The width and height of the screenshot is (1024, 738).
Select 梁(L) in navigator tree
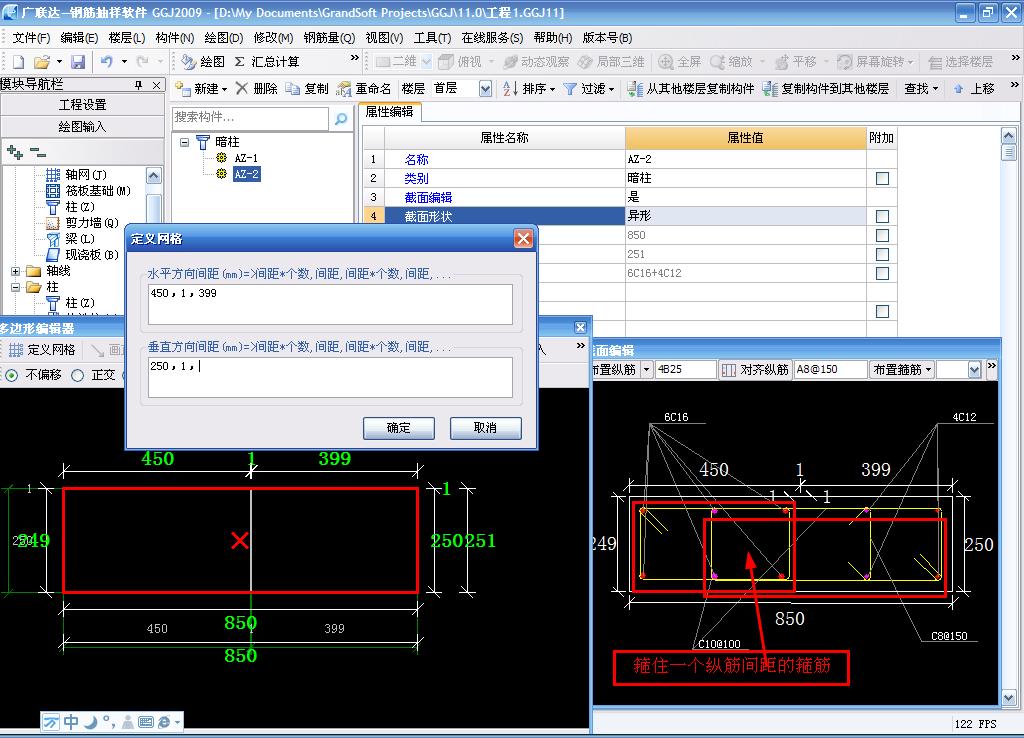tap(80, 238)
